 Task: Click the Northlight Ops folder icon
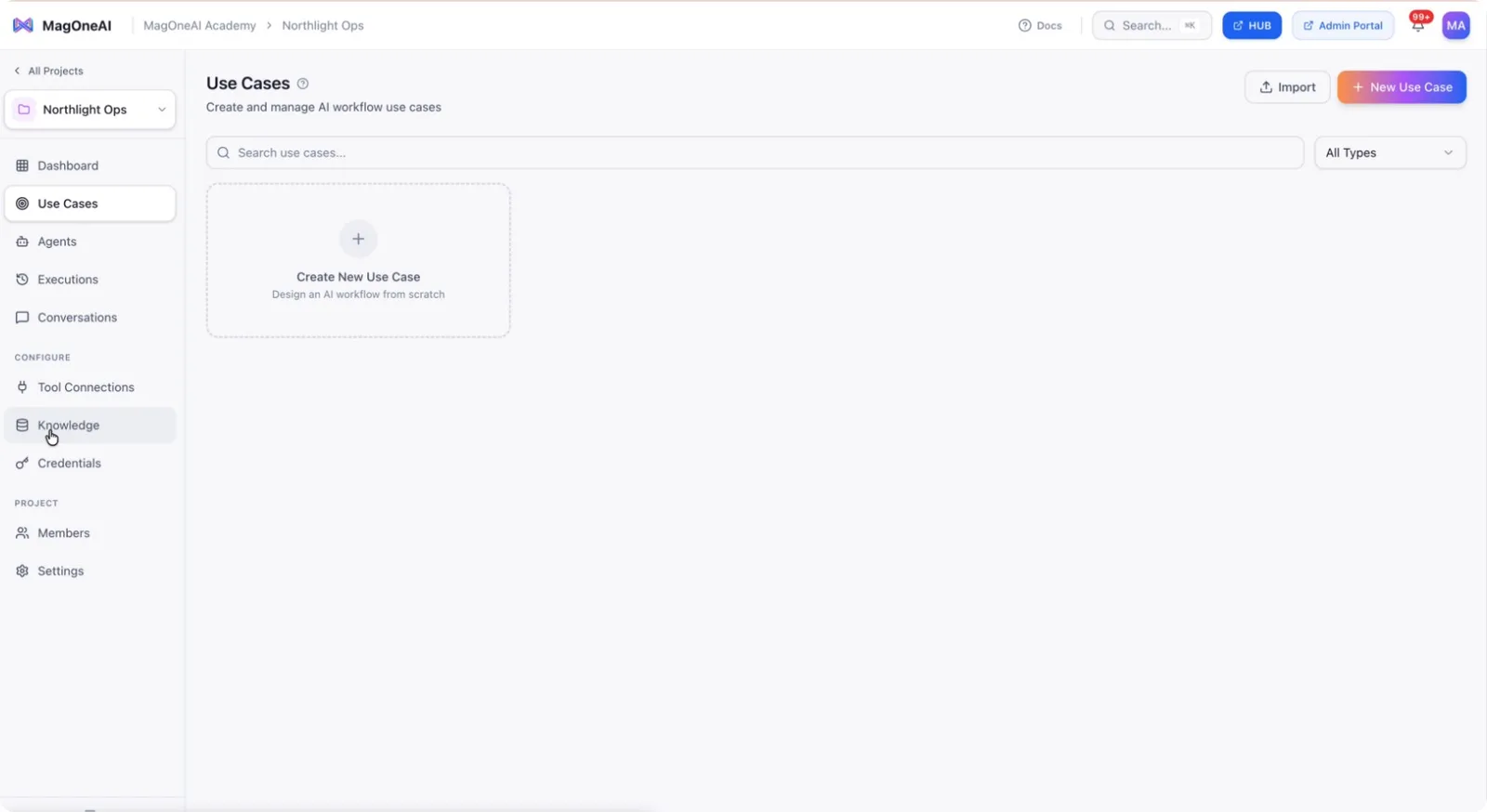coord(24,110)
